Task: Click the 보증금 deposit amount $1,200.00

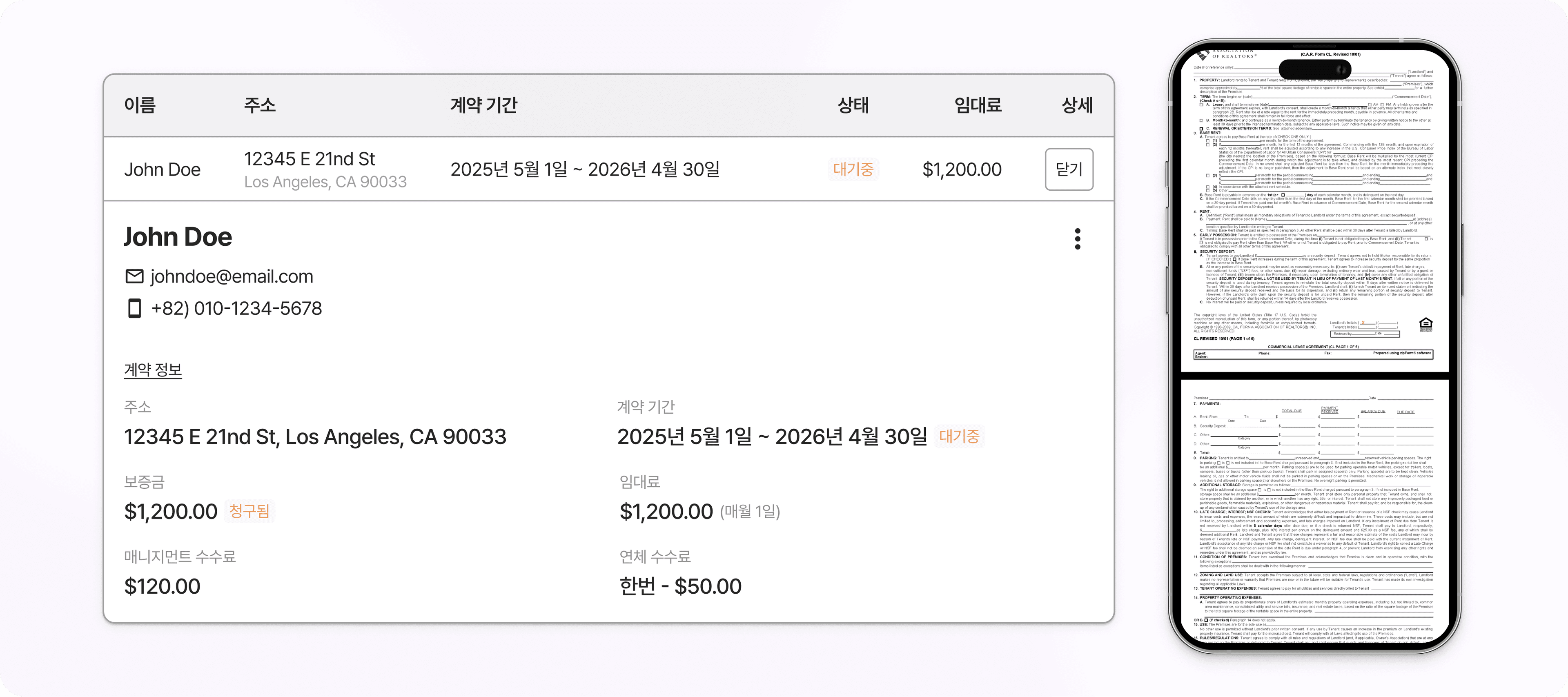Action: (x=170, y=511)
